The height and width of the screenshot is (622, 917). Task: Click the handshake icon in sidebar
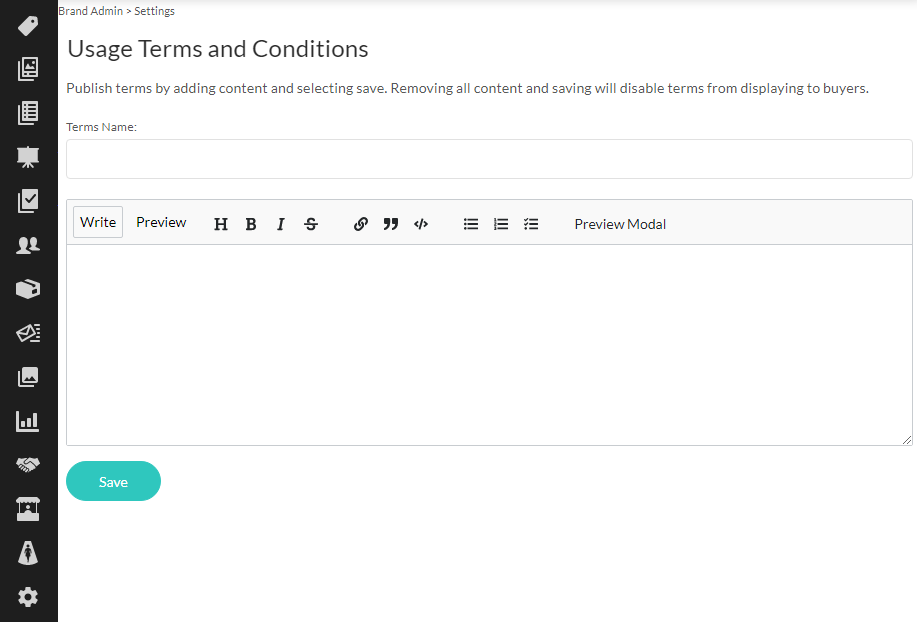pos(28,465)
